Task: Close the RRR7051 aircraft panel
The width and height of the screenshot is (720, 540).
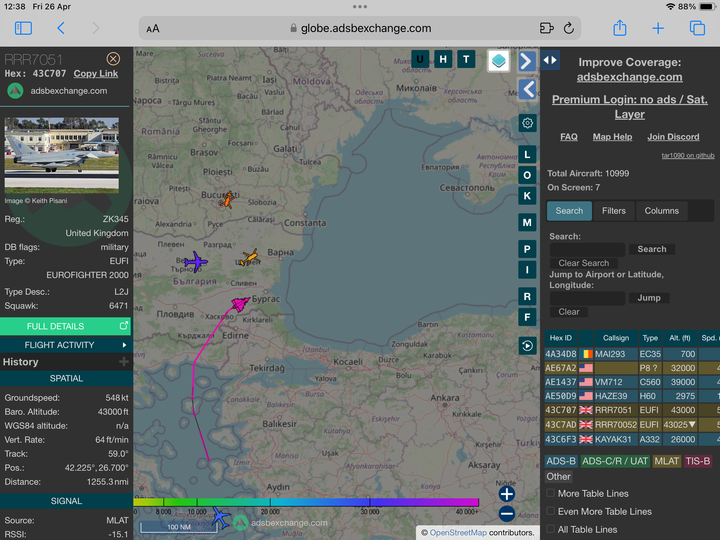Action: click(x=113, y=59)
